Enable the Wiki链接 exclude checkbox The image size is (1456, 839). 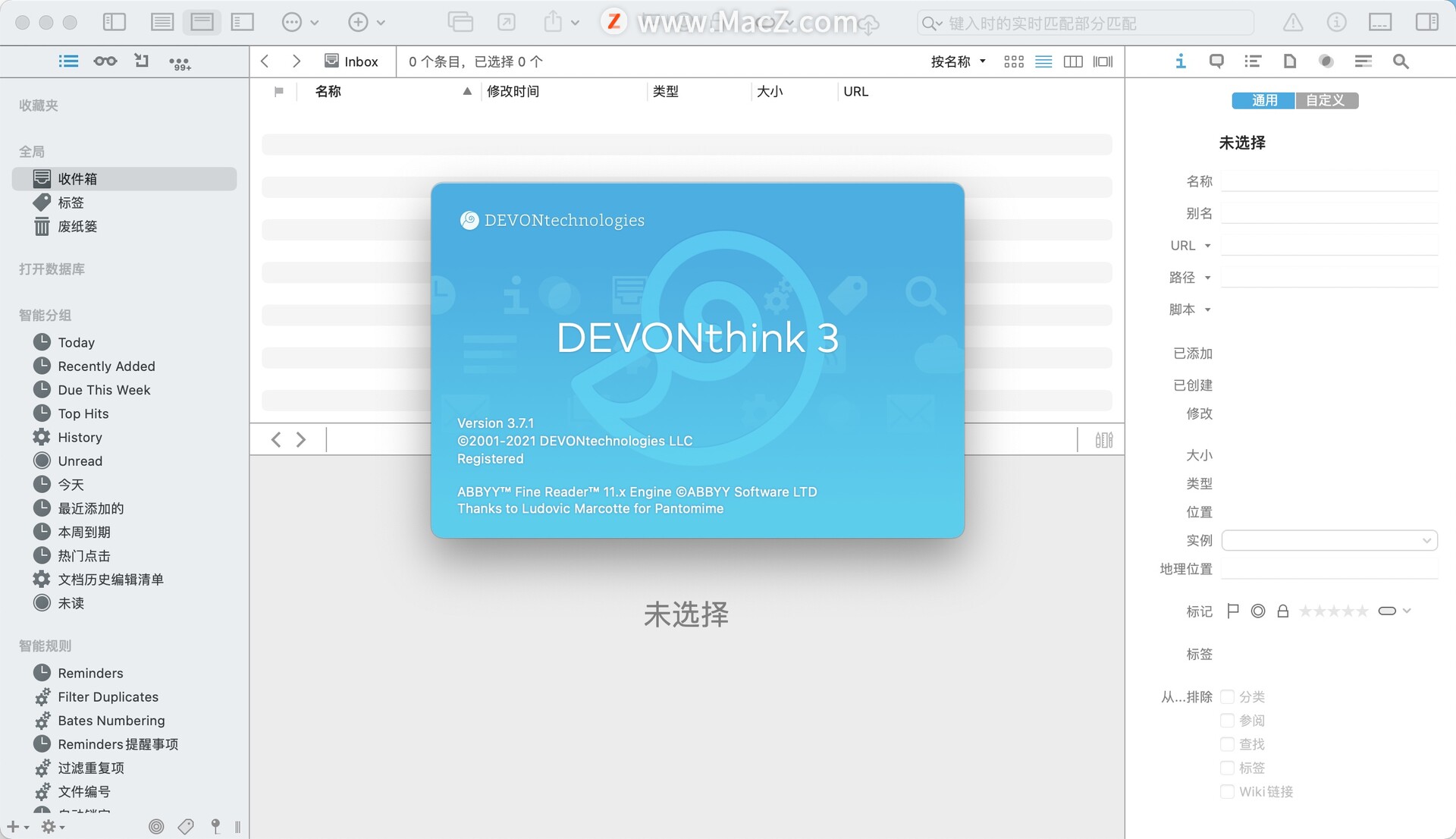click(x=1227, y=791)
